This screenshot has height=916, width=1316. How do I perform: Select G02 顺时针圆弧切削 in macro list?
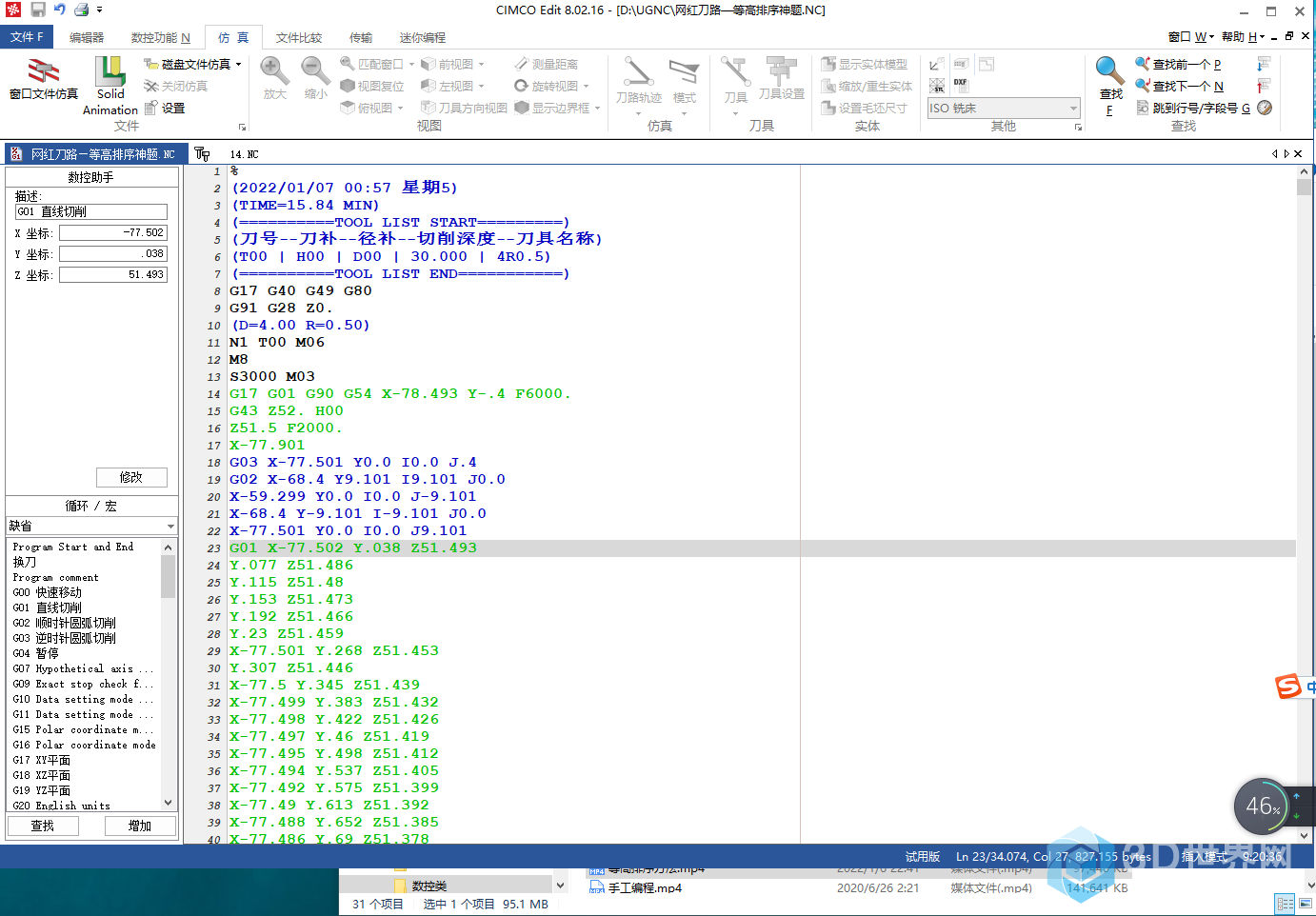65,623
